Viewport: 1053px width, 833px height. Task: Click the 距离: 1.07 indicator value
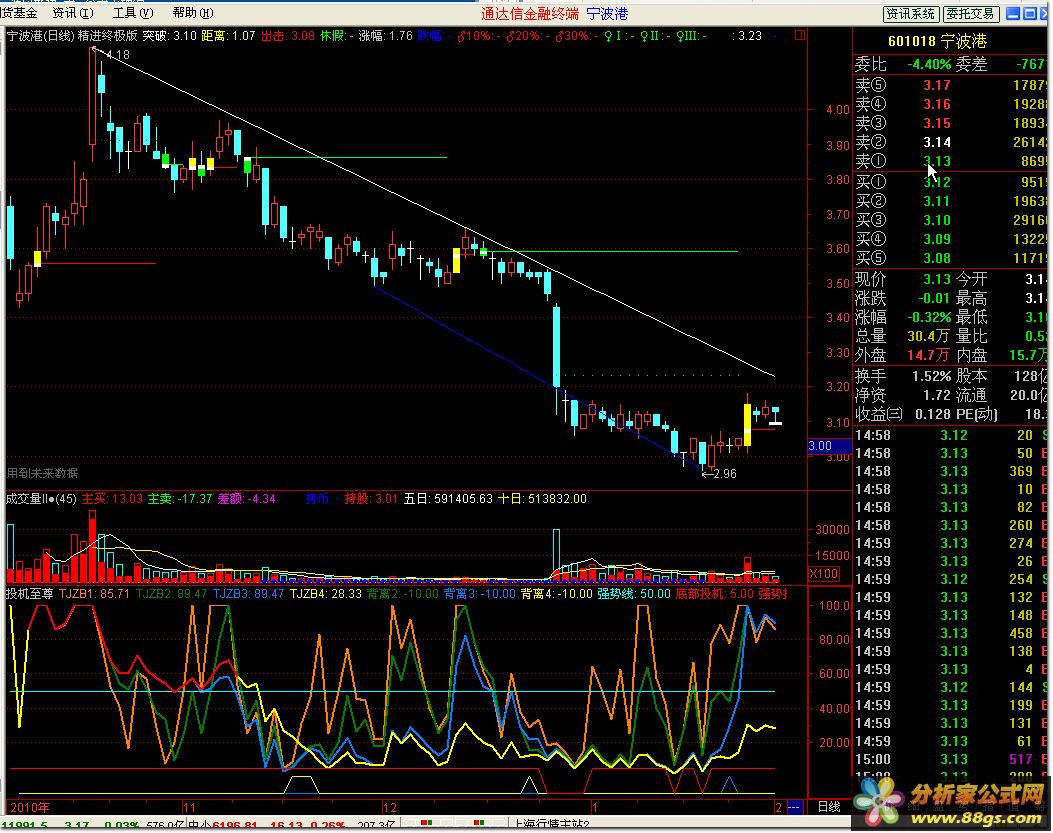[228, 36]
